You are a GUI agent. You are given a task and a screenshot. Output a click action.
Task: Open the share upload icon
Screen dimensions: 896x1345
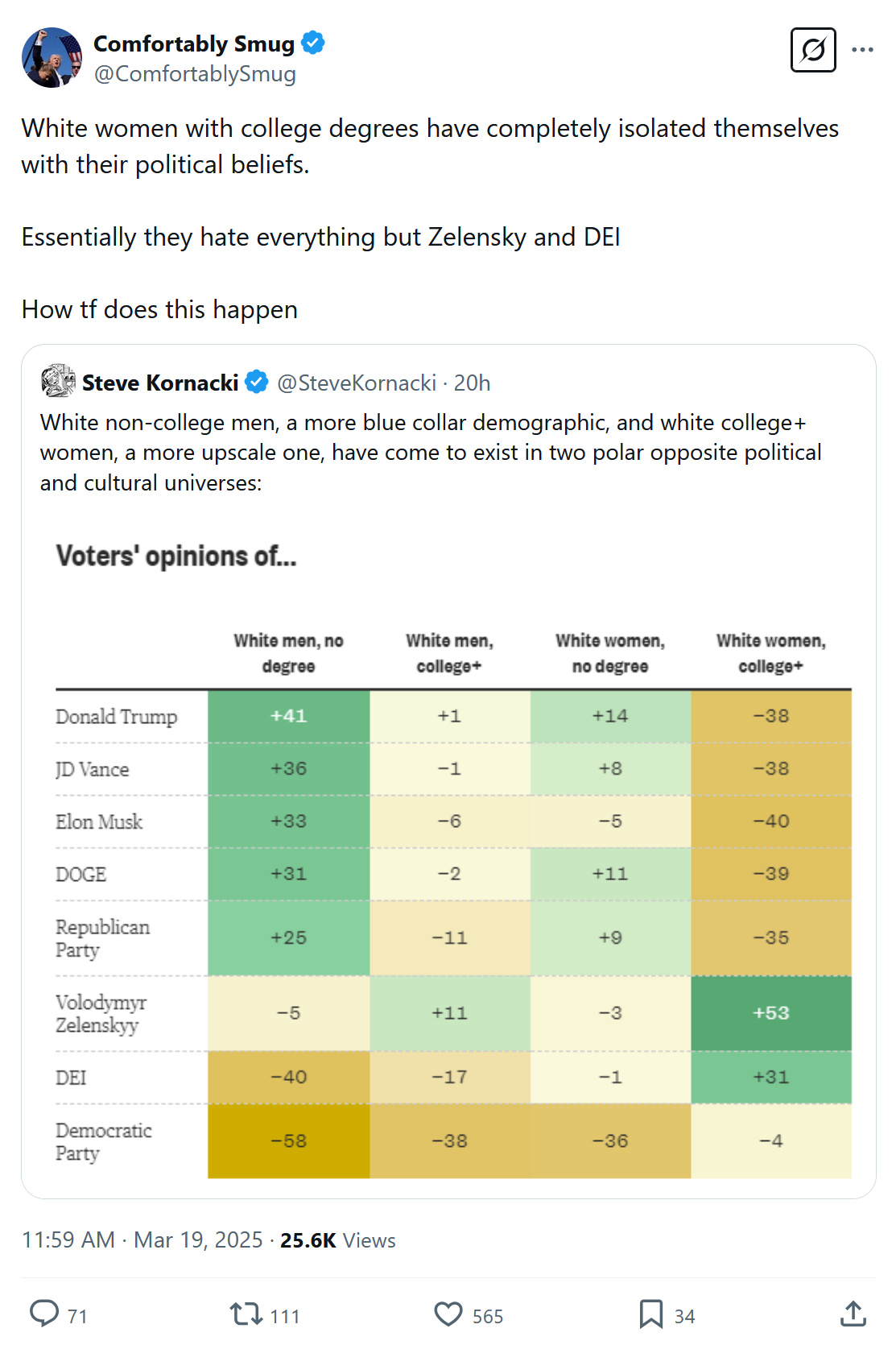853,1314
